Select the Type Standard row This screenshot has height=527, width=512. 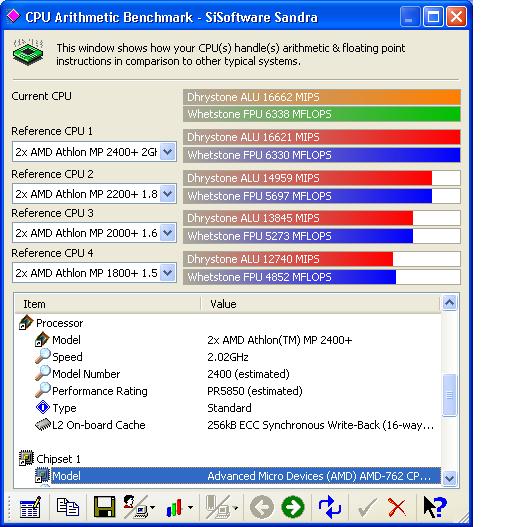[x=228, y=408]
